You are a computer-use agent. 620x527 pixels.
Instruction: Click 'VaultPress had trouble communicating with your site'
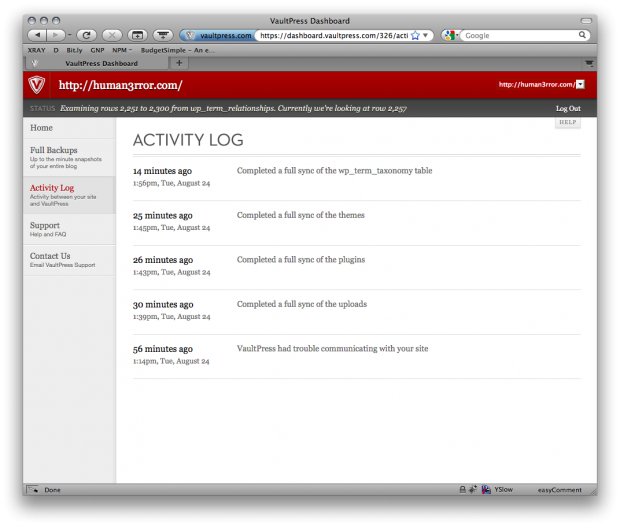(x=332, y=348)
